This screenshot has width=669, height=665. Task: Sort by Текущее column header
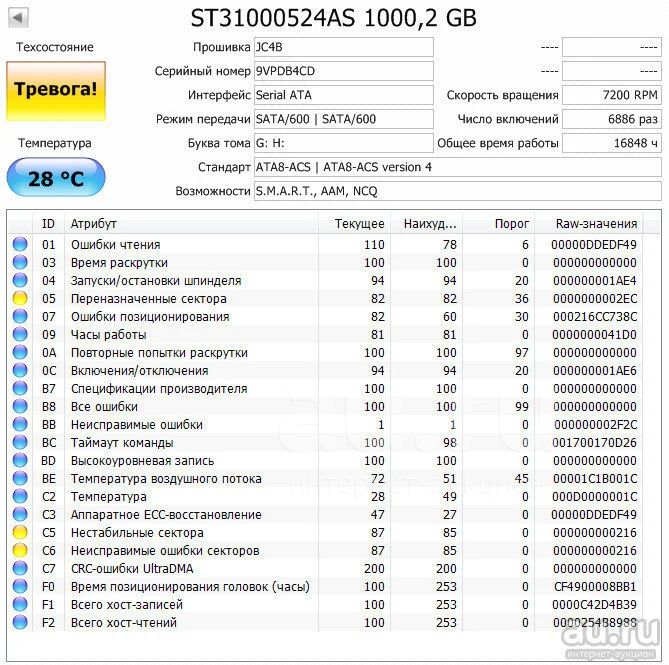coord(355,224)
